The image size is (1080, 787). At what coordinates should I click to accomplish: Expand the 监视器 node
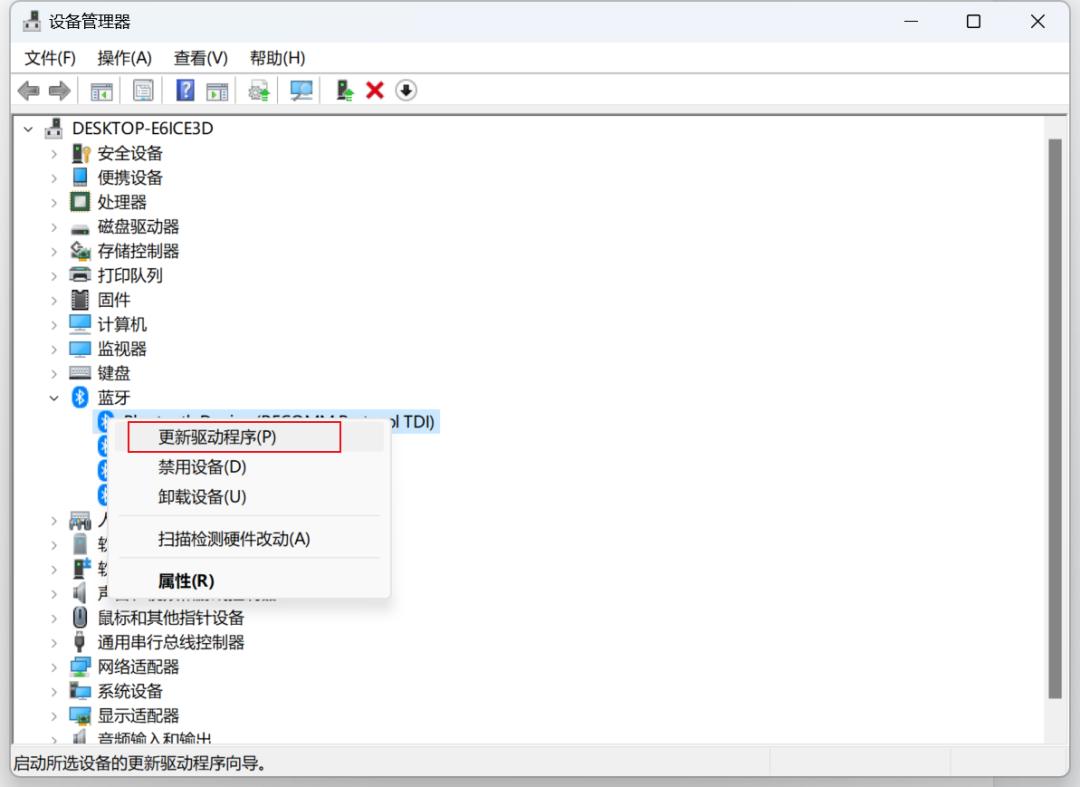point(54,349)
